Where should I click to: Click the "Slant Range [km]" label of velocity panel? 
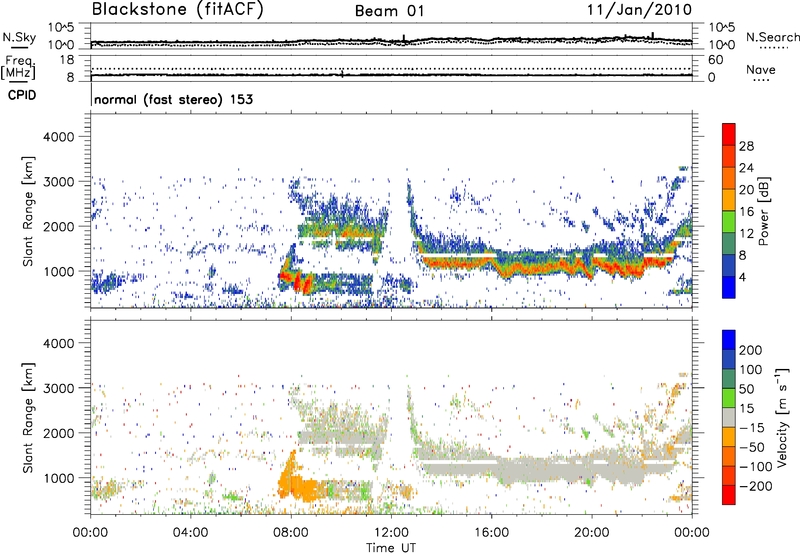(28, 417)
